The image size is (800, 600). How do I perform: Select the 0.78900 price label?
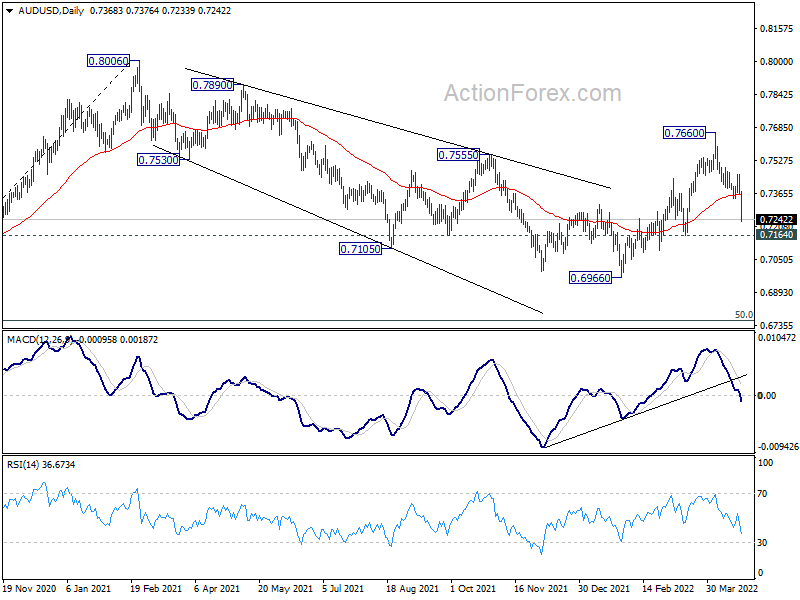[x=212, y=85]
